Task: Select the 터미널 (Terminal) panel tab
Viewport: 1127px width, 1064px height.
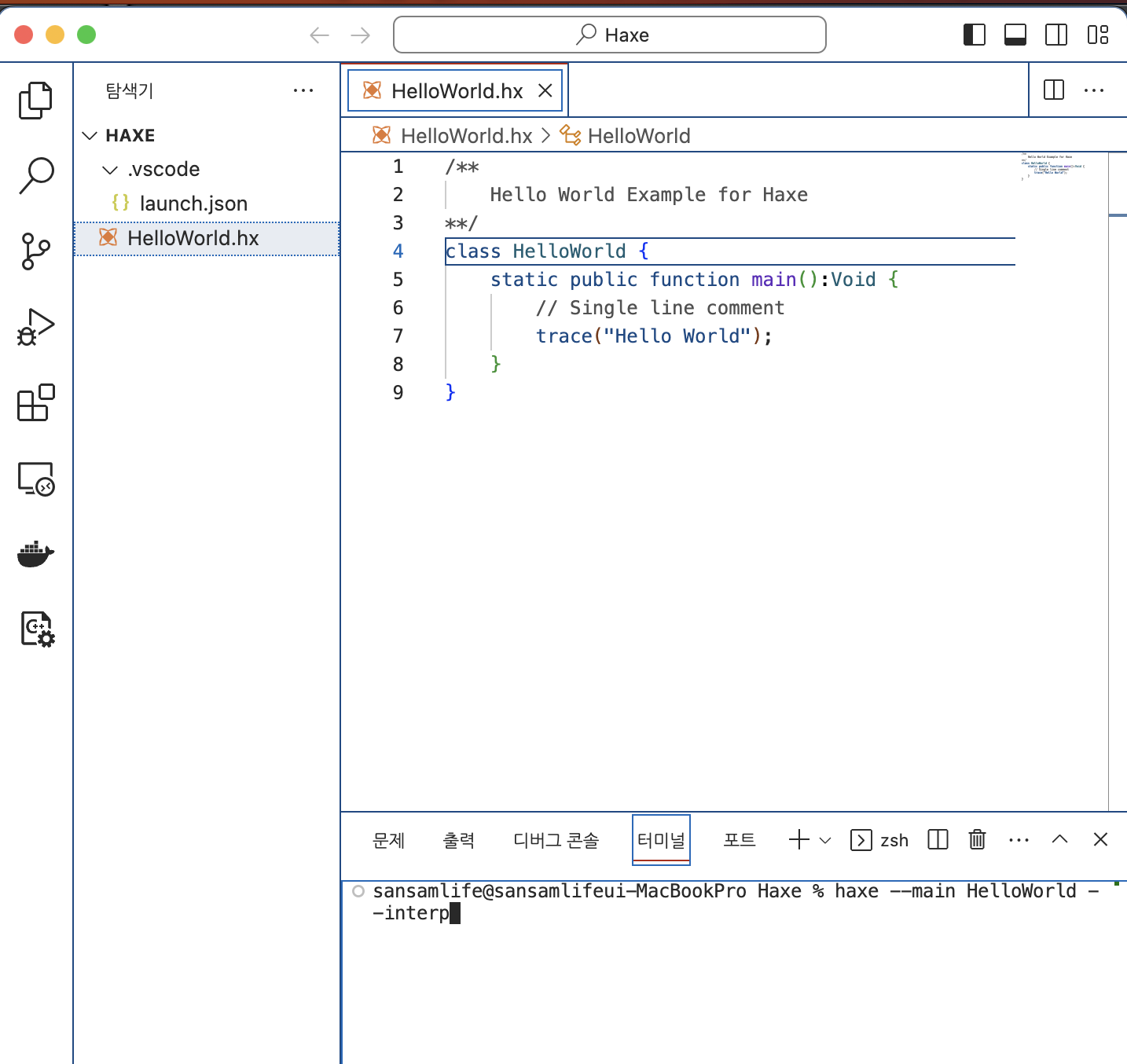Action: [x=661, y=840]
